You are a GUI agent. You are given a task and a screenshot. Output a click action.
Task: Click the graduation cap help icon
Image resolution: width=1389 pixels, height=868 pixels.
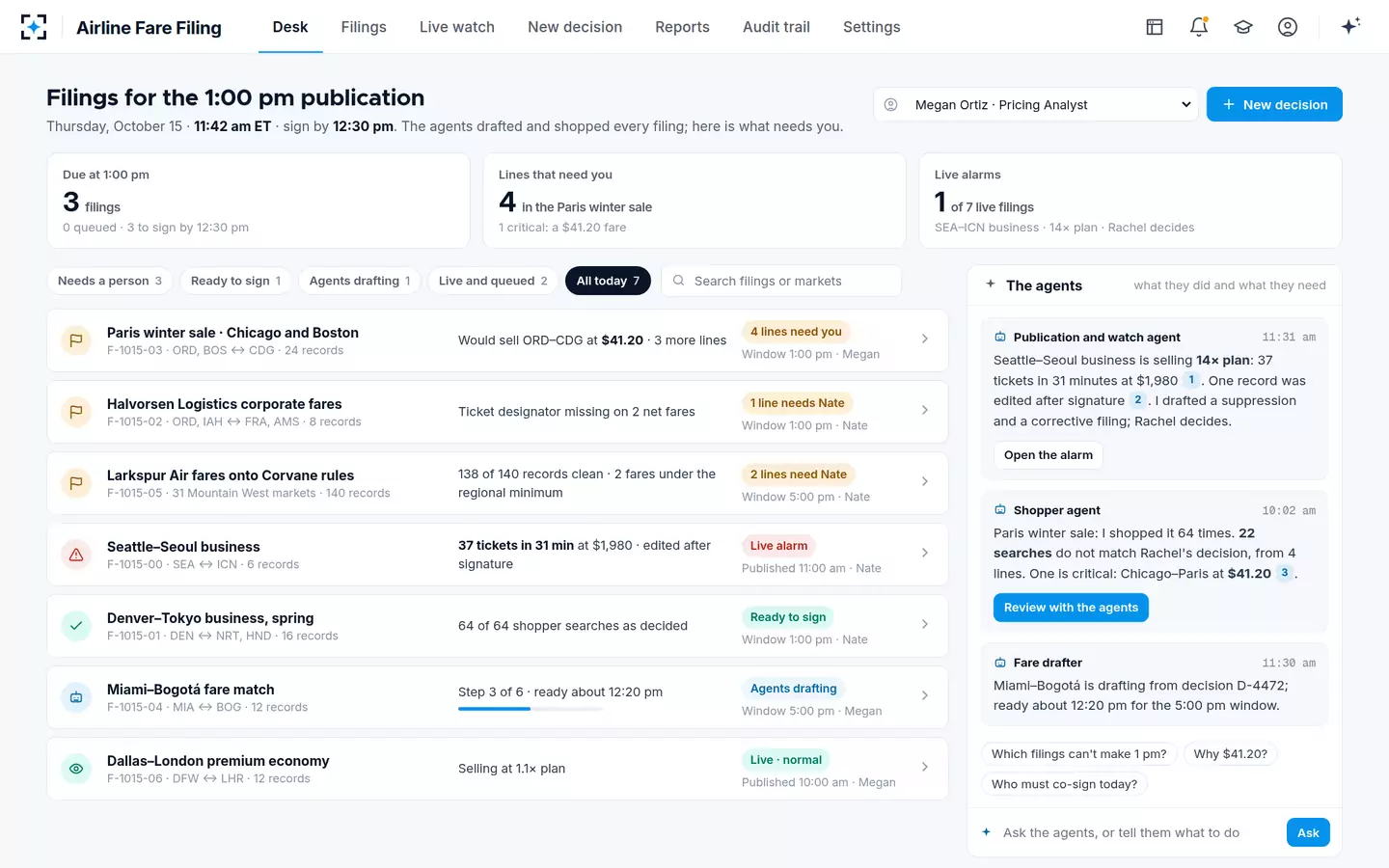coord(1243,27)
